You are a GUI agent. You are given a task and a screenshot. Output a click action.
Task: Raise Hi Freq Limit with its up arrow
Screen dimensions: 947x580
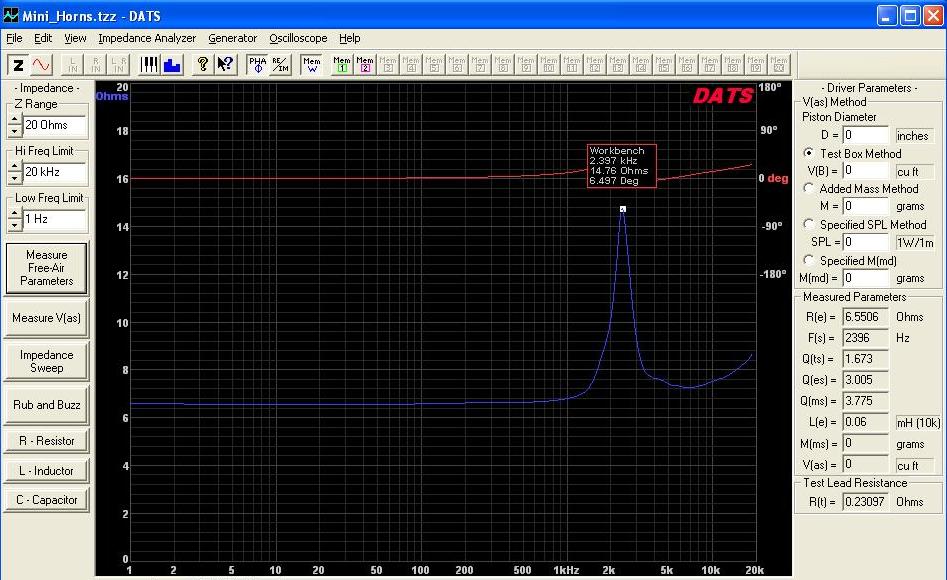tap(14, 166)
